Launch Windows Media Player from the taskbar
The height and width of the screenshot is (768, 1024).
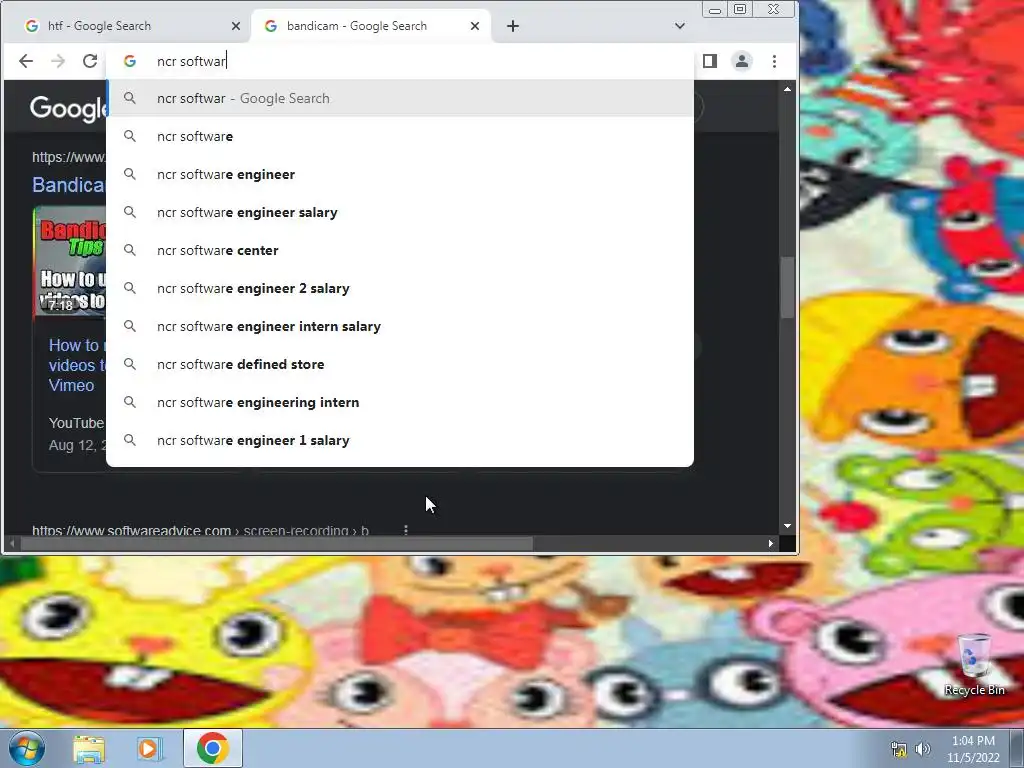coord(149,748)
